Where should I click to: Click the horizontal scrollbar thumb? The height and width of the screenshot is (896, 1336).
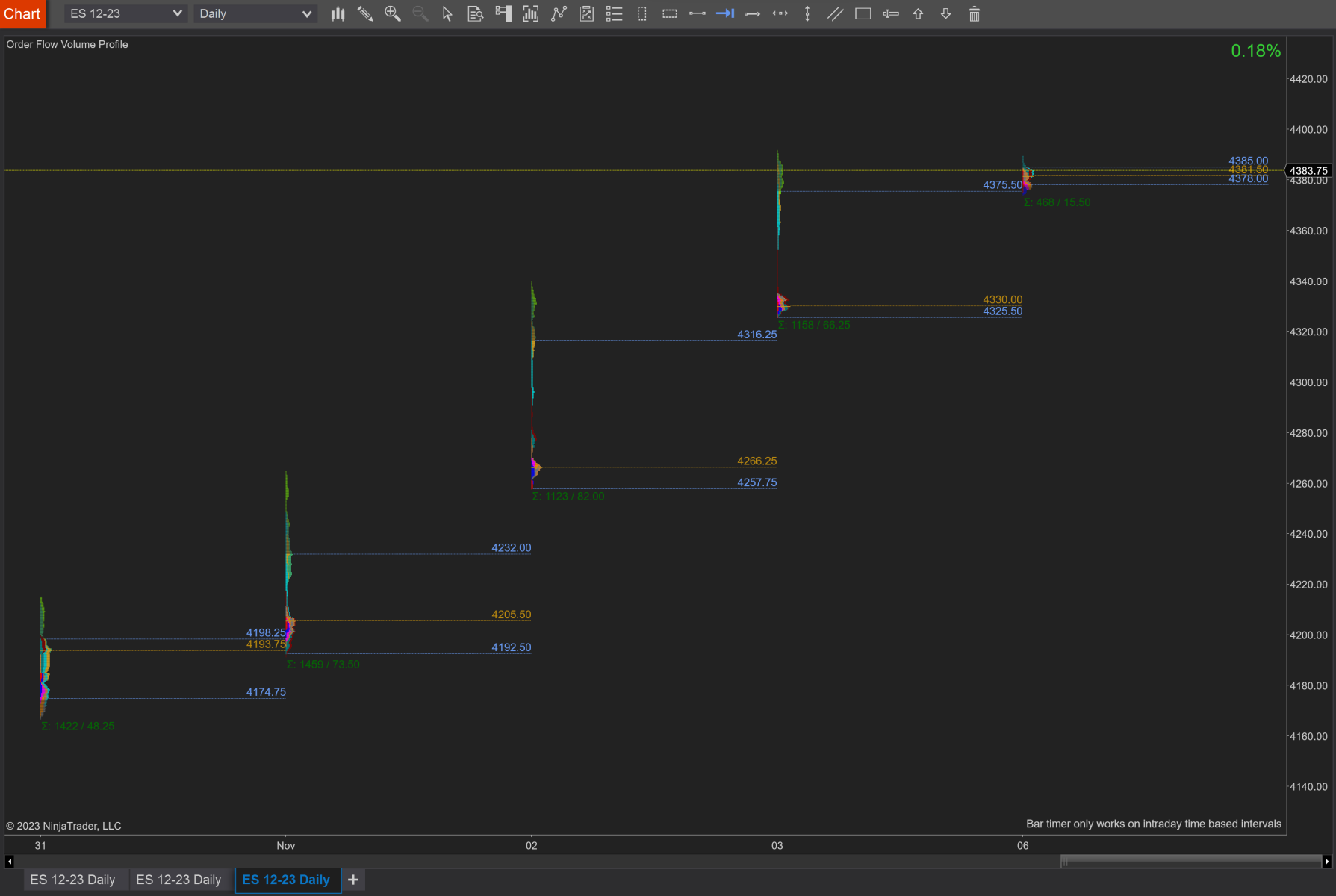1191,862
